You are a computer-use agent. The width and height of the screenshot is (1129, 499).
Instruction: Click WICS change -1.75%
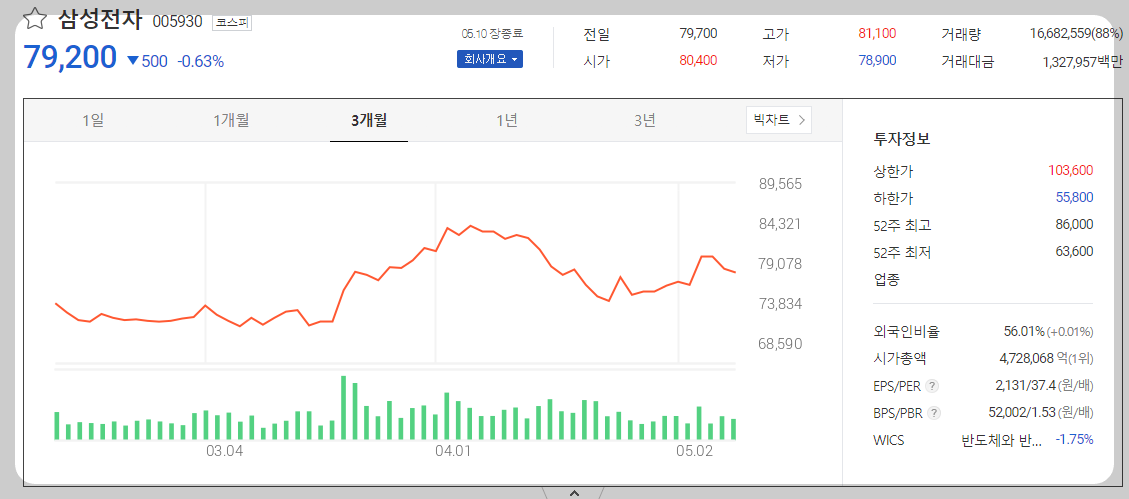tap(1074, 439)
